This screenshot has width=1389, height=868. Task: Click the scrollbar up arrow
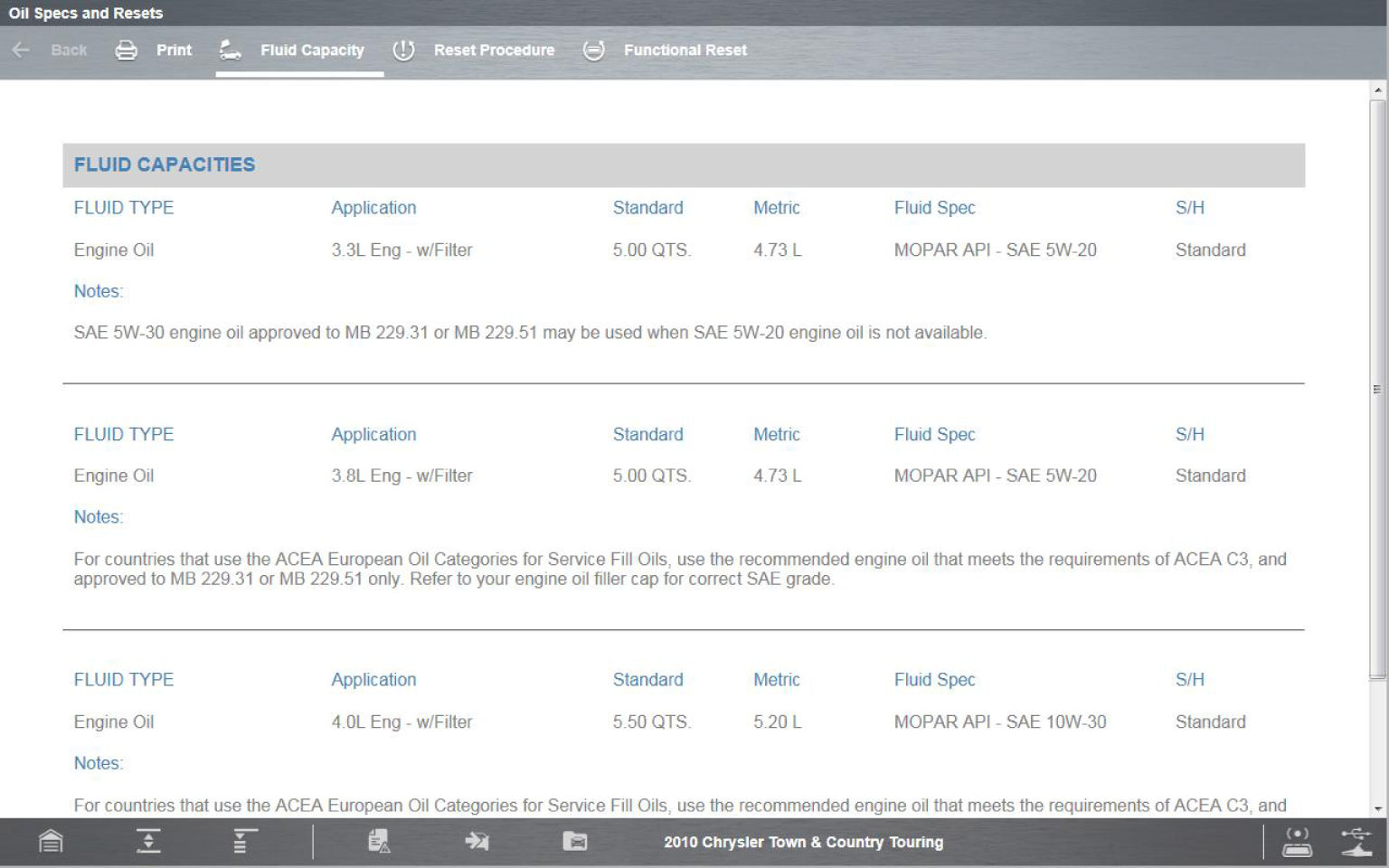tap(1377, 90)
